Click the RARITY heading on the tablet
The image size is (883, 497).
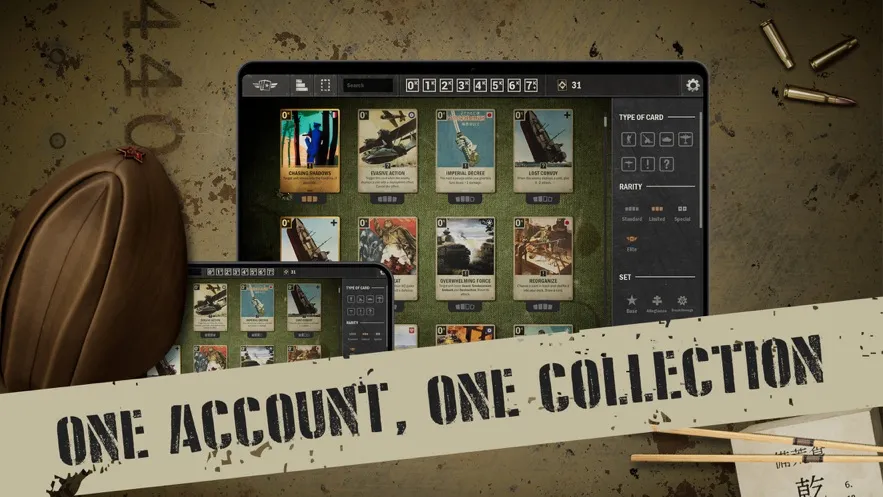click(x=630, y=186)
